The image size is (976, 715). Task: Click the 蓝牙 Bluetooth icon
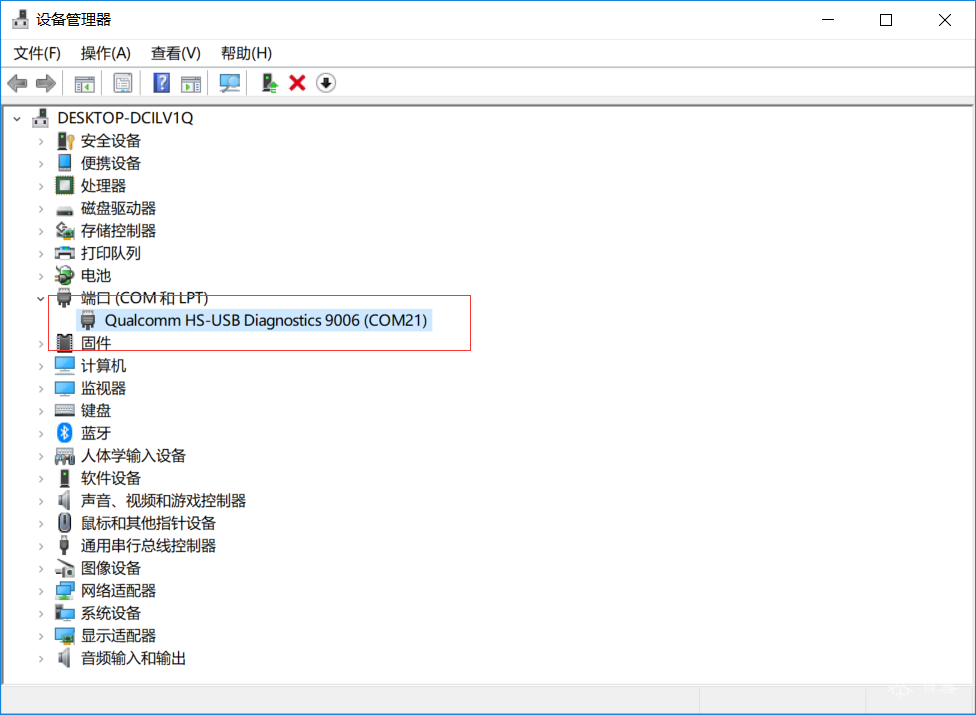pyautogui.click(x=65, y=432)
